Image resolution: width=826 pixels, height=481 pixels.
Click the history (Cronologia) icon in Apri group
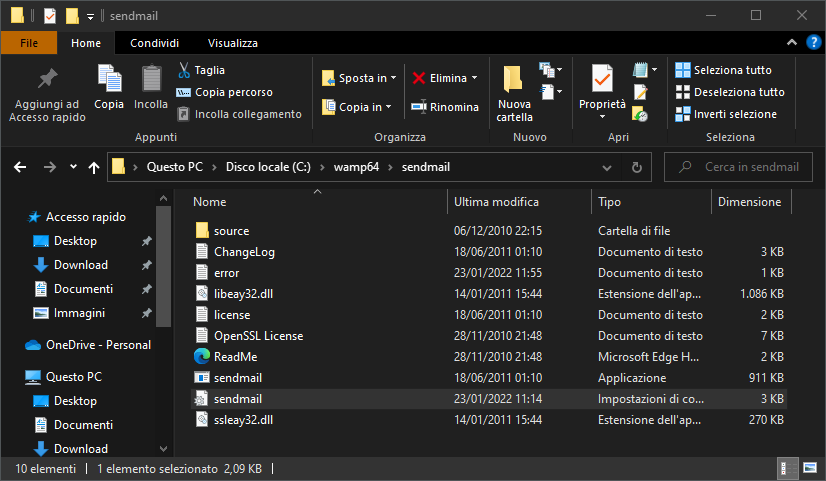pyautogui.click(x=640, y=114)
